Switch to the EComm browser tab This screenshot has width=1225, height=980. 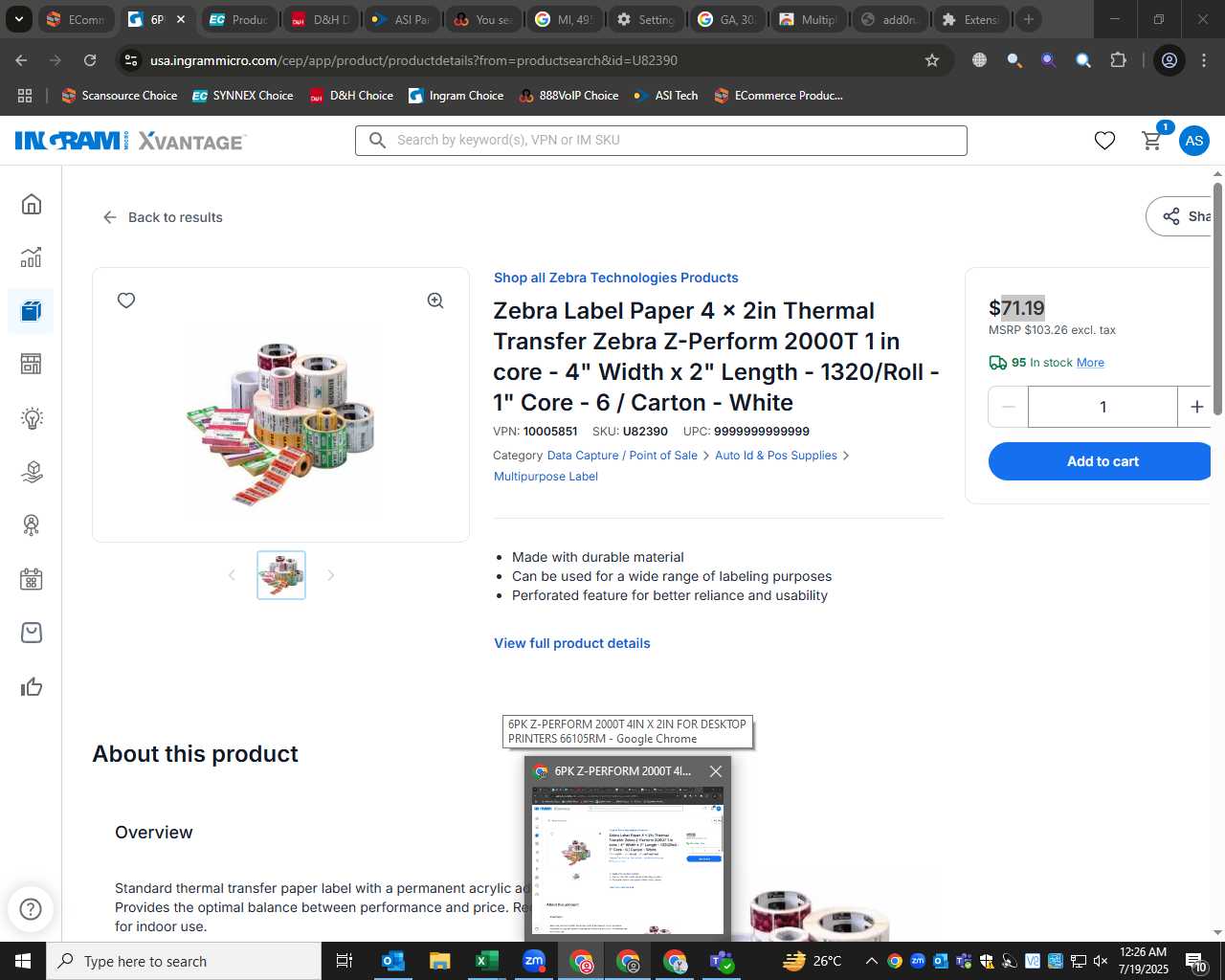77,19
